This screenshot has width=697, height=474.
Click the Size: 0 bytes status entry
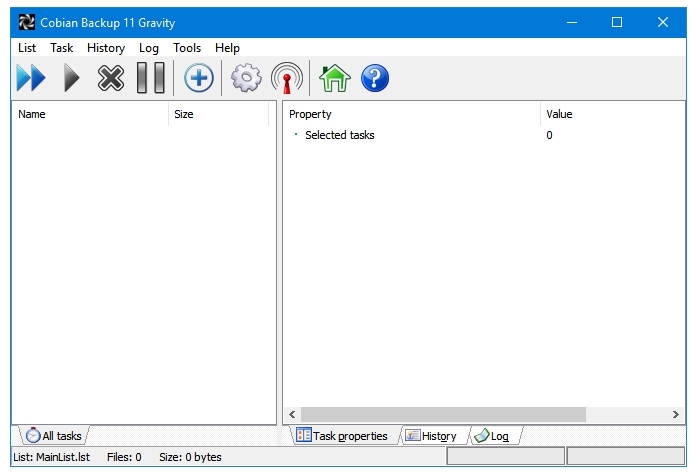click(190, 457)
